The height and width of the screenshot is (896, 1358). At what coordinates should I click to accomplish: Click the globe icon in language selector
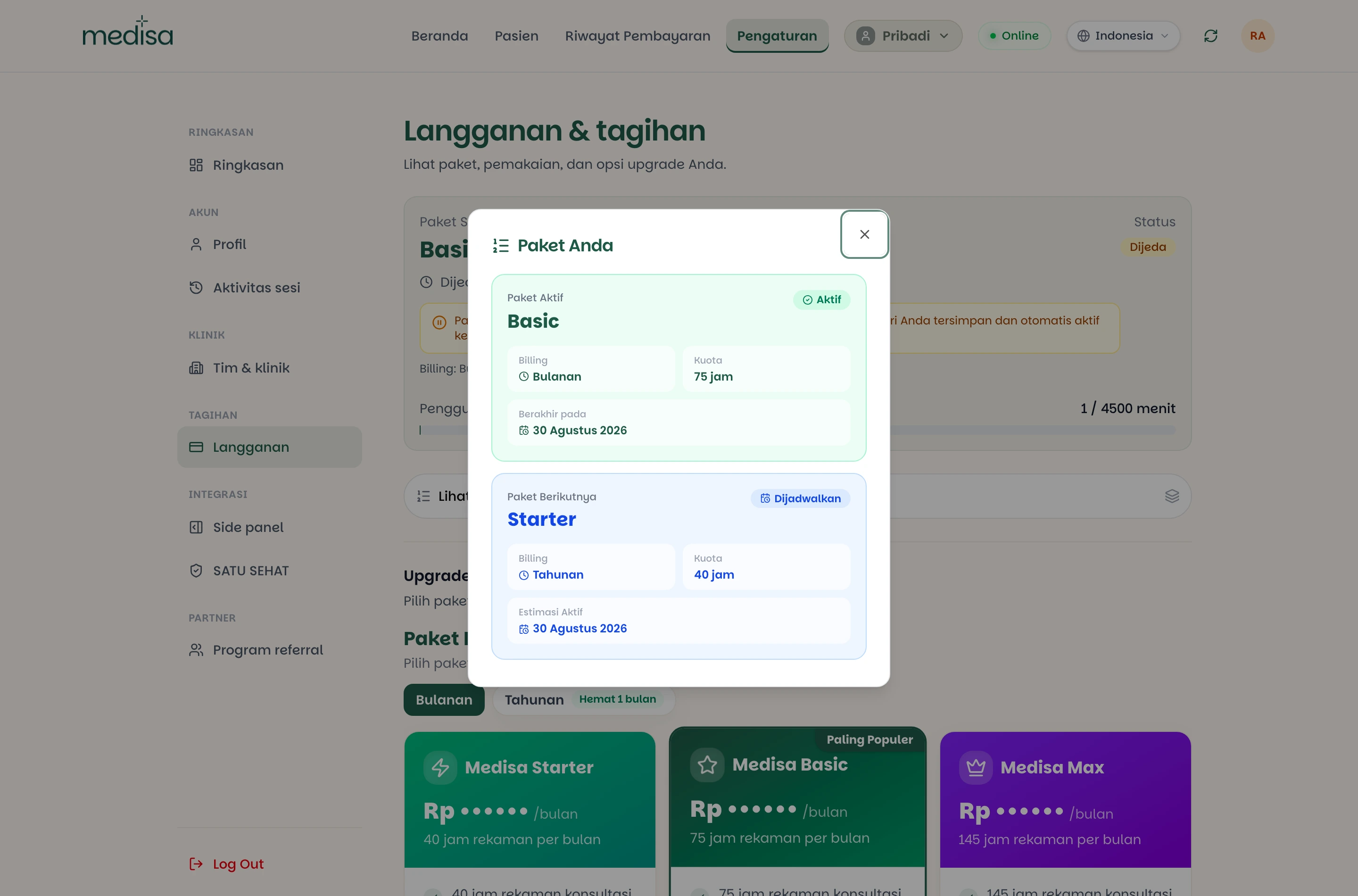[x=1083, y=36]
